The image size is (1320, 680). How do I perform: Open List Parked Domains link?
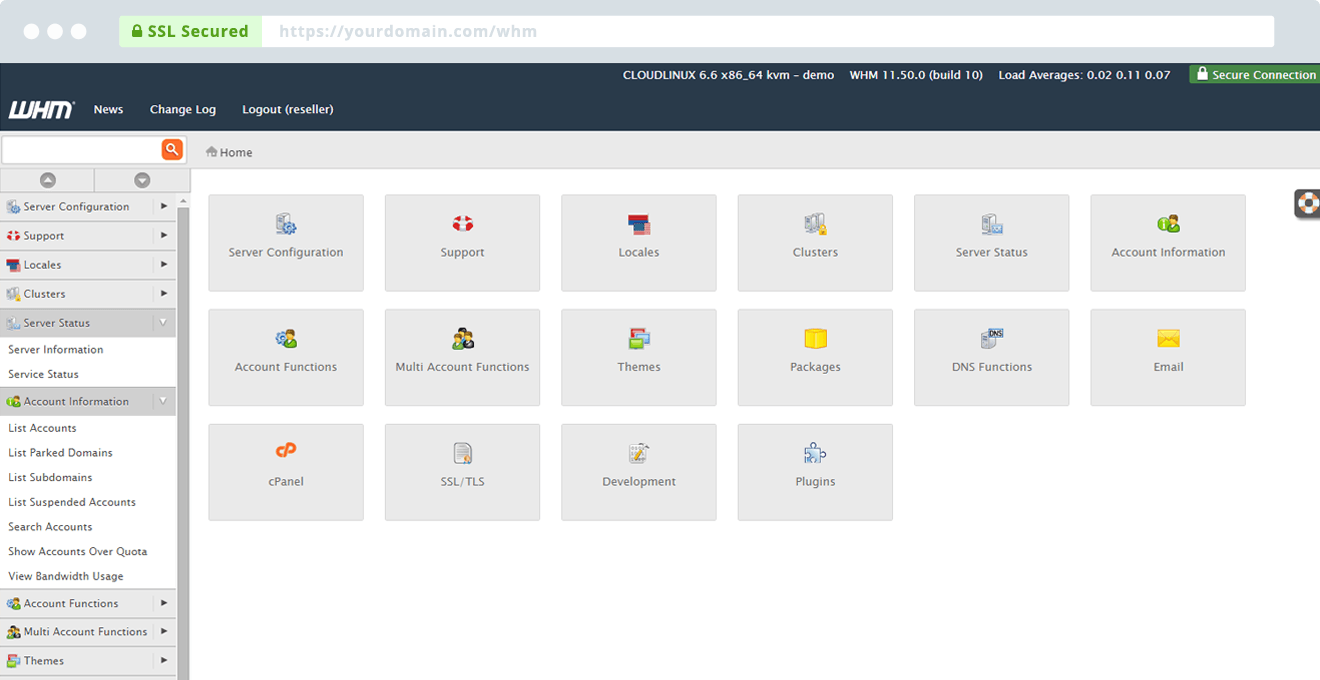pyautogui.click(x=60, y=453)
